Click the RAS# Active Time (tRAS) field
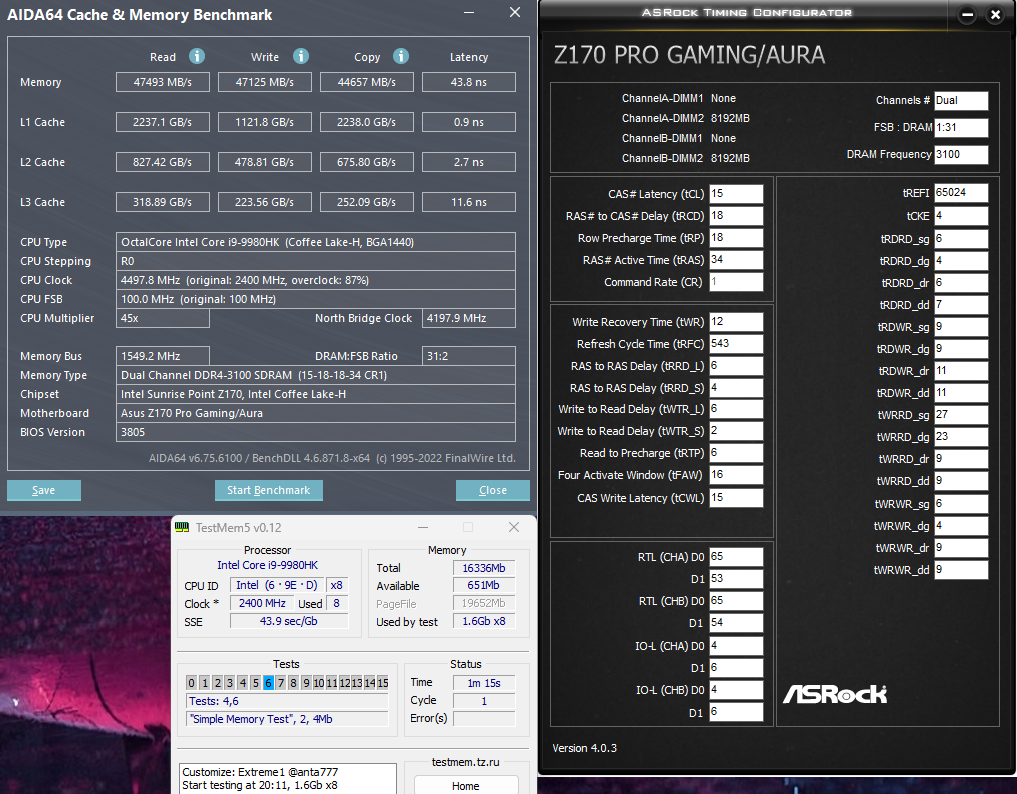Screen dimensions: 1017x794 point(736,260)
